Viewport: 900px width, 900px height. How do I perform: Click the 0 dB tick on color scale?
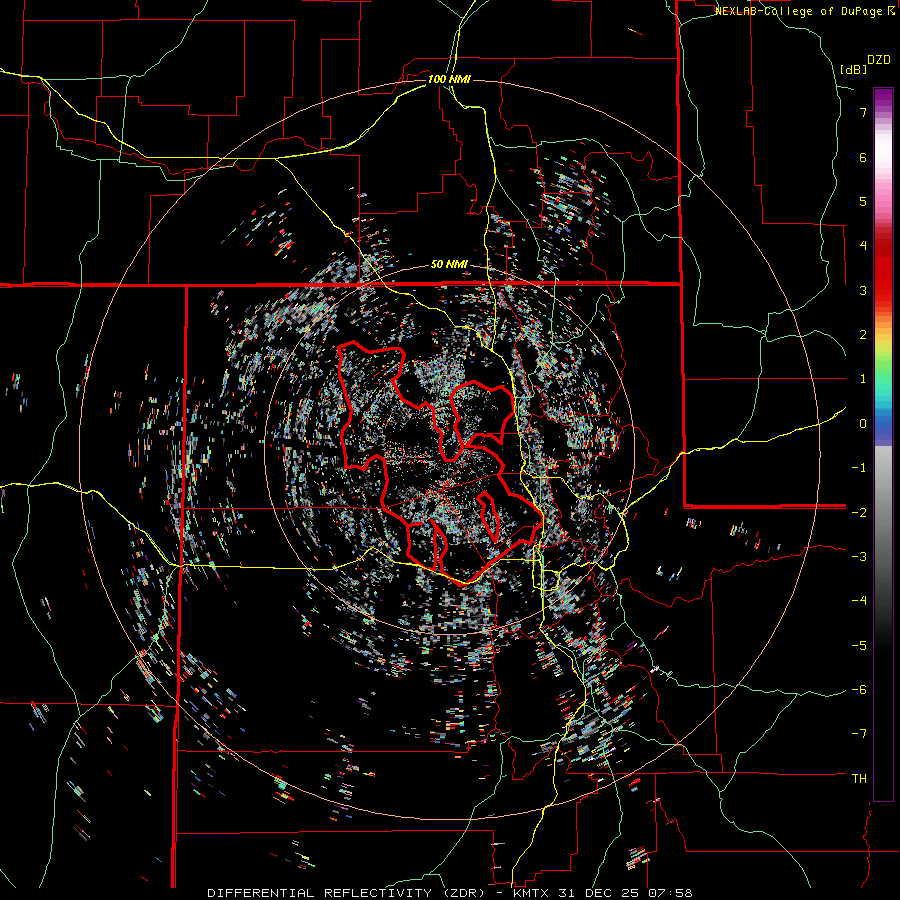(863, 424)
